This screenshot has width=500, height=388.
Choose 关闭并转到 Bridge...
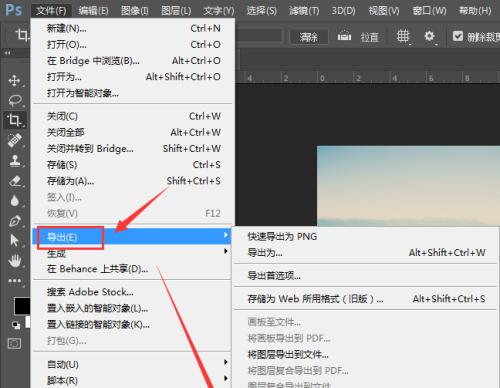tap(133, 149)
